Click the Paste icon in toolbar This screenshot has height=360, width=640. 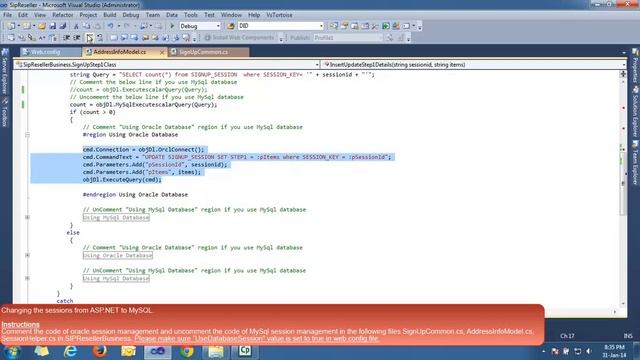tap(98, 26)
